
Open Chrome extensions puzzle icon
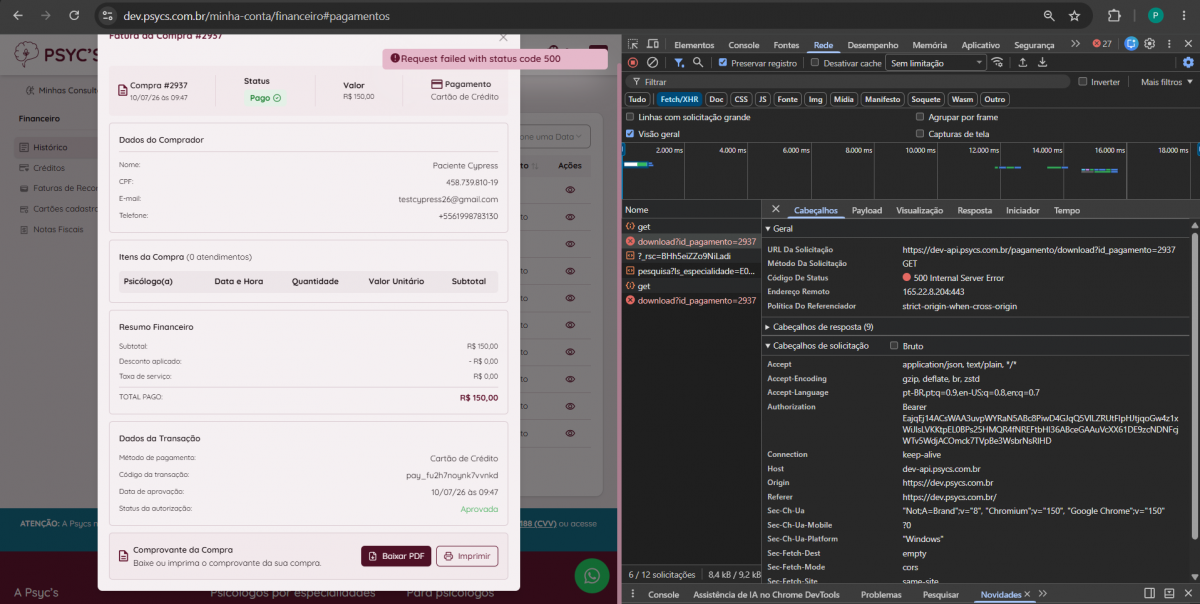click(x=1114, y=16)
